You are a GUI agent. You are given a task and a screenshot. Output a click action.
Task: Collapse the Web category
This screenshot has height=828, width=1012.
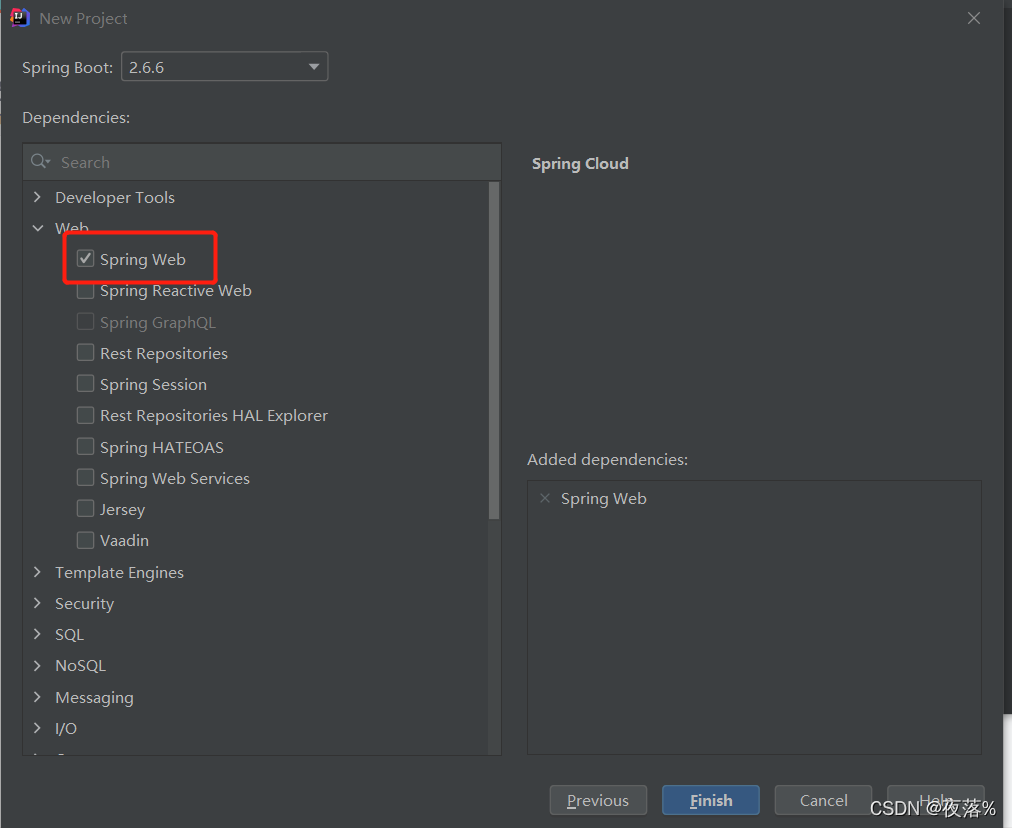click(x=37, y=228)
